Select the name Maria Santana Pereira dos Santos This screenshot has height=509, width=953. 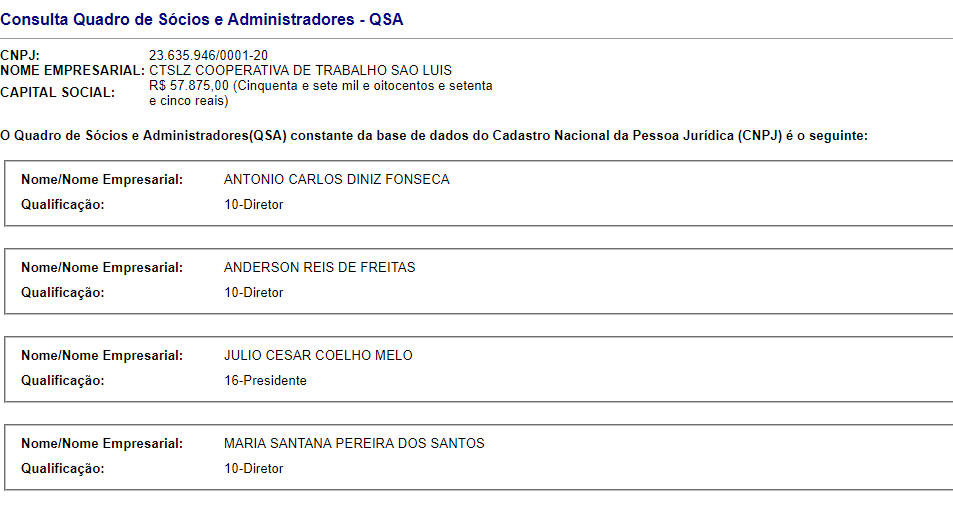354,444
